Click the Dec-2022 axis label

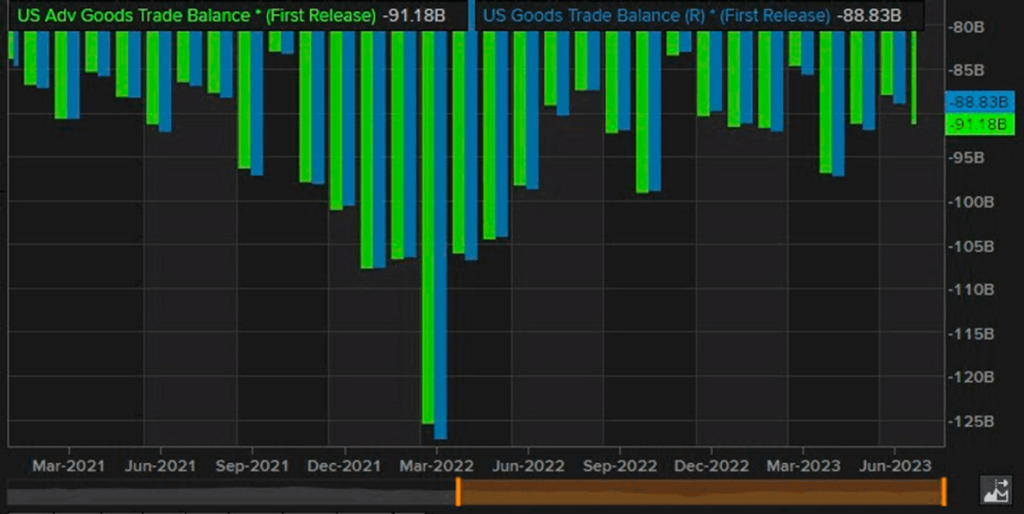(711, 466)
